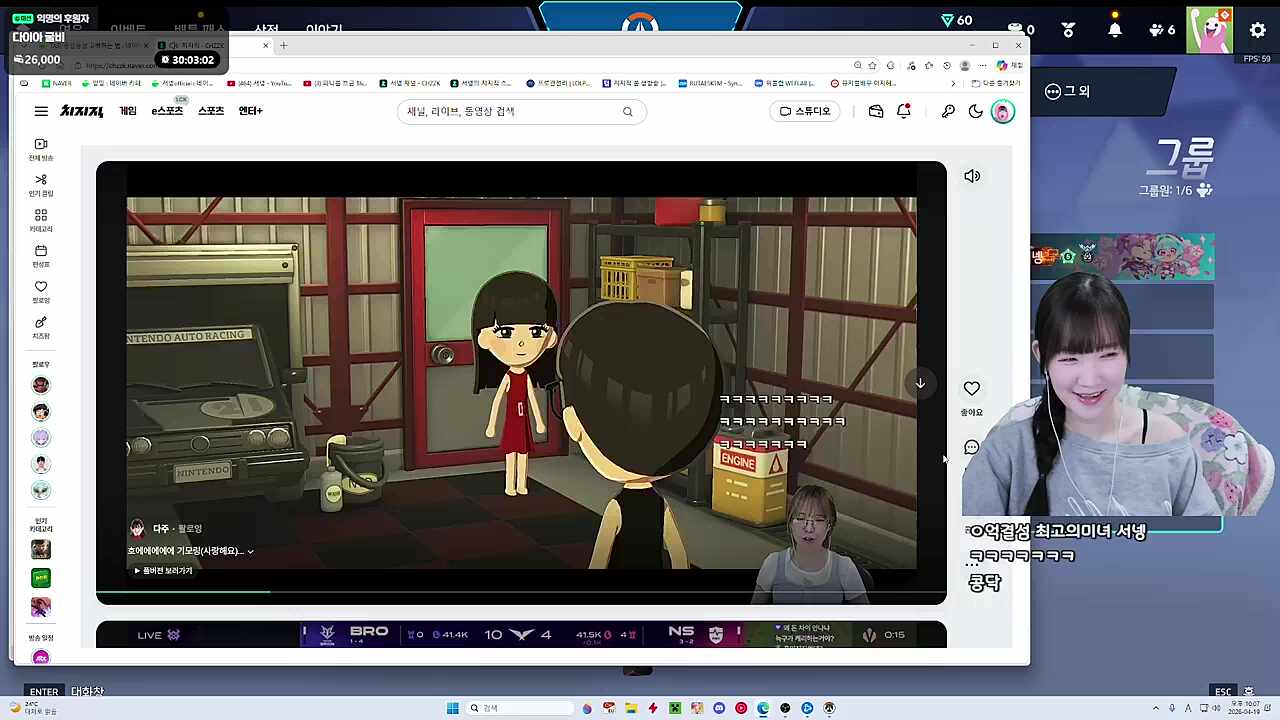
Task: Open streamer 다주 channel name
Action: (161, 528)
